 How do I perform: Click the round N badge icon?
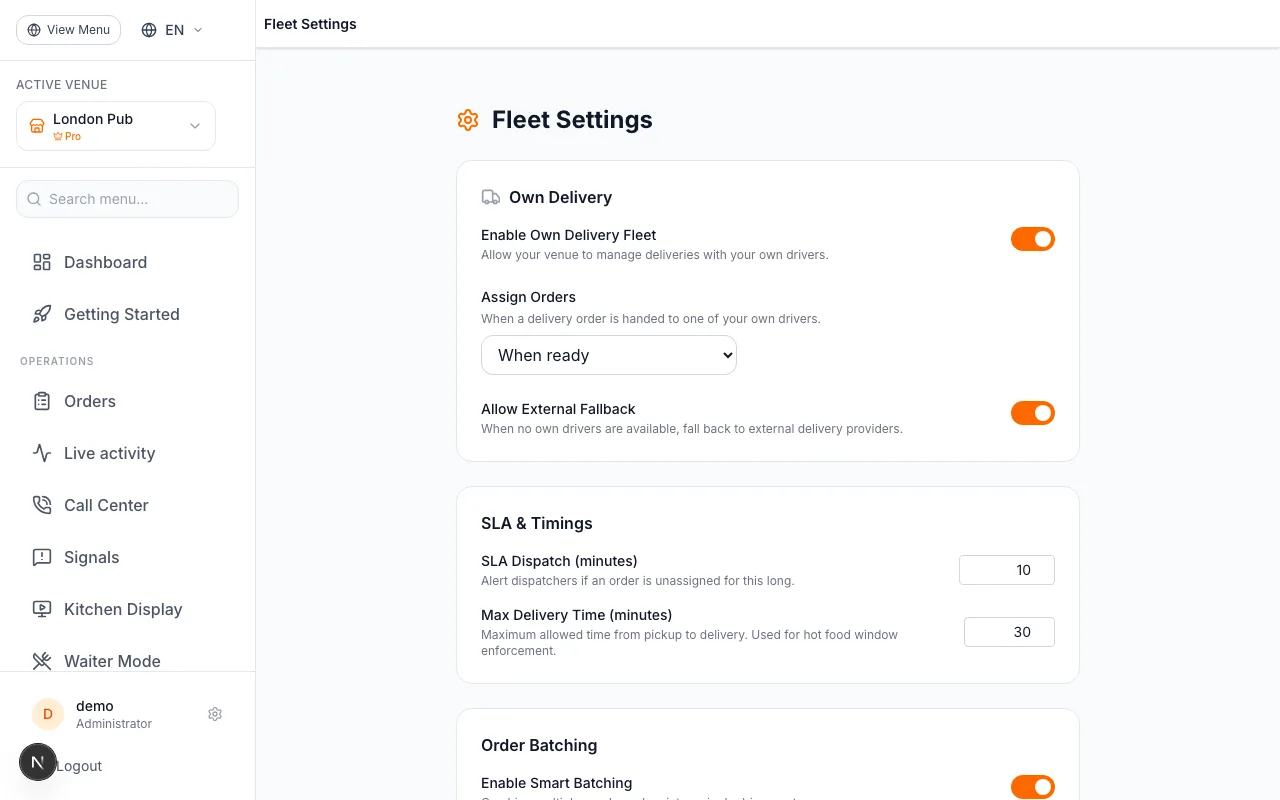coord(38,762)
